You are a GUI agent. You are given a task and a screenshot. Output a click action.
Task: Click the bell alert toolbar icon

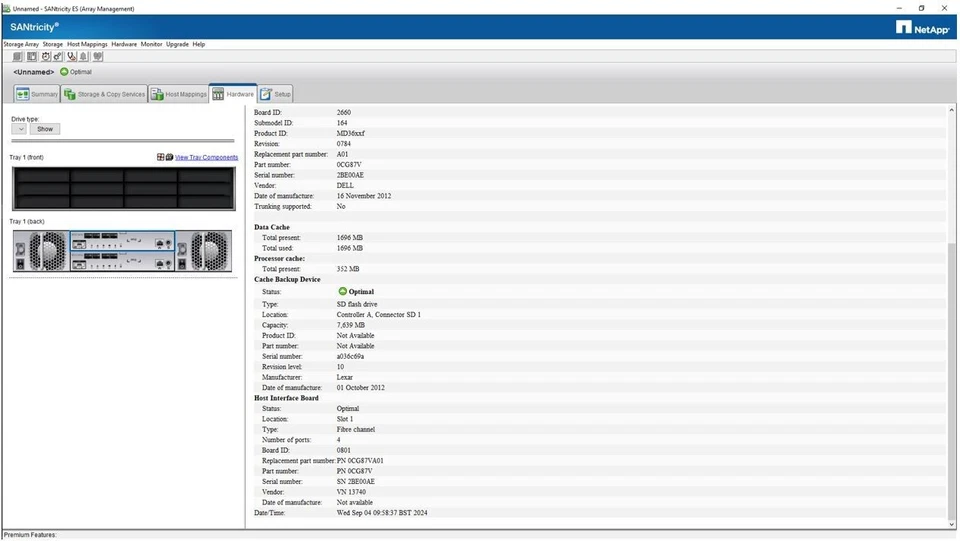pyautogui.click(x=84, y=56)
